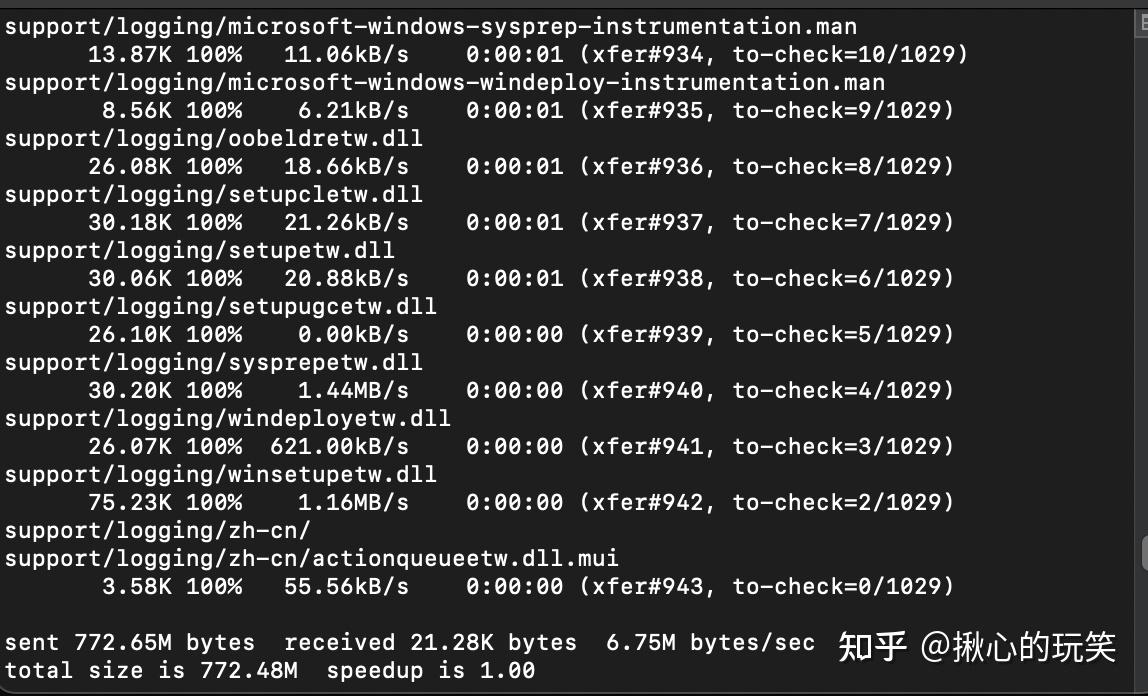The width and height of the screenshot is (1148, 696).
Task: Click the oobeldretw.dll file path
Action: 214,139
